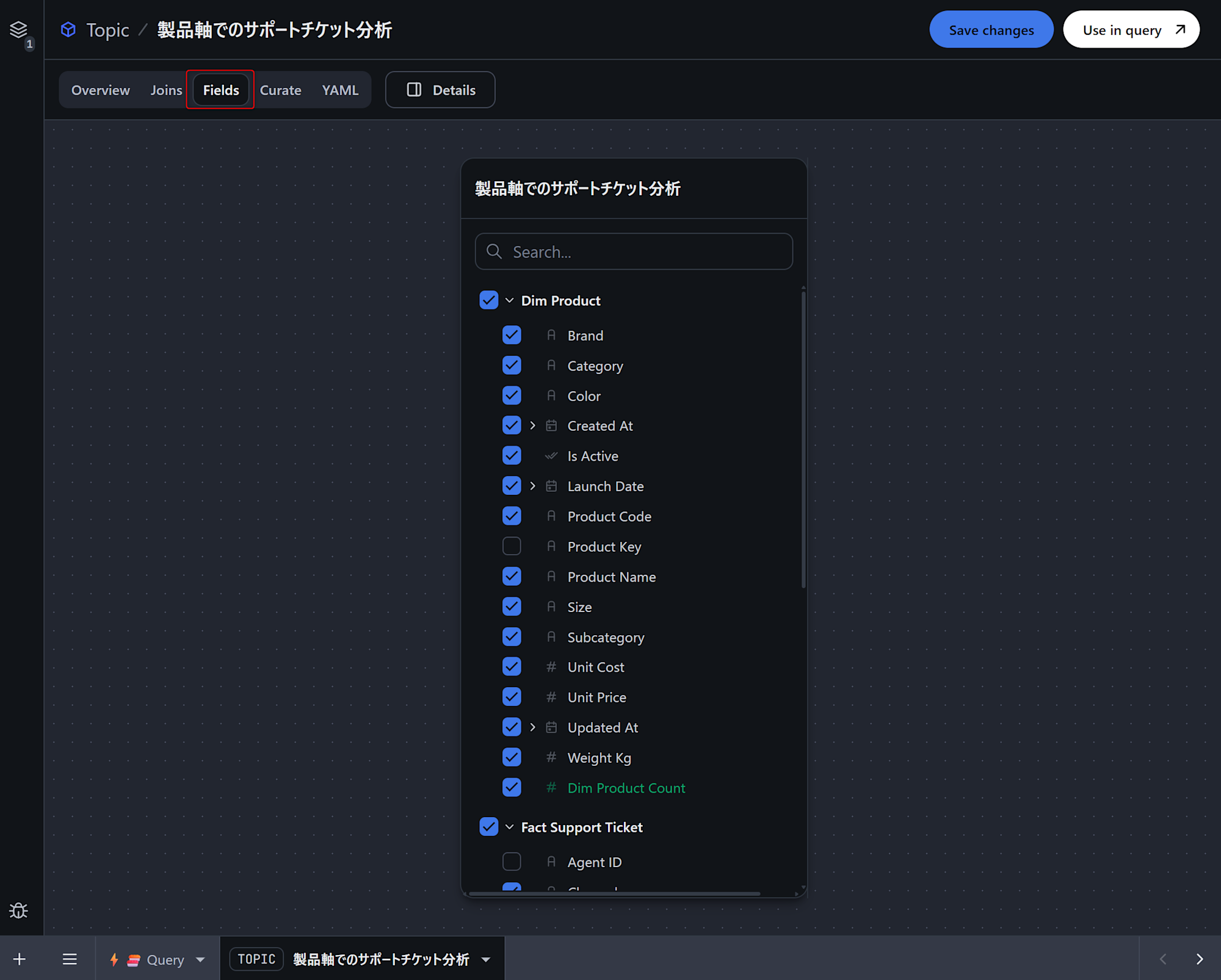1221x980 pixels.
Task: Switch to the YAML tab
Action: click(x=339, y=90)
